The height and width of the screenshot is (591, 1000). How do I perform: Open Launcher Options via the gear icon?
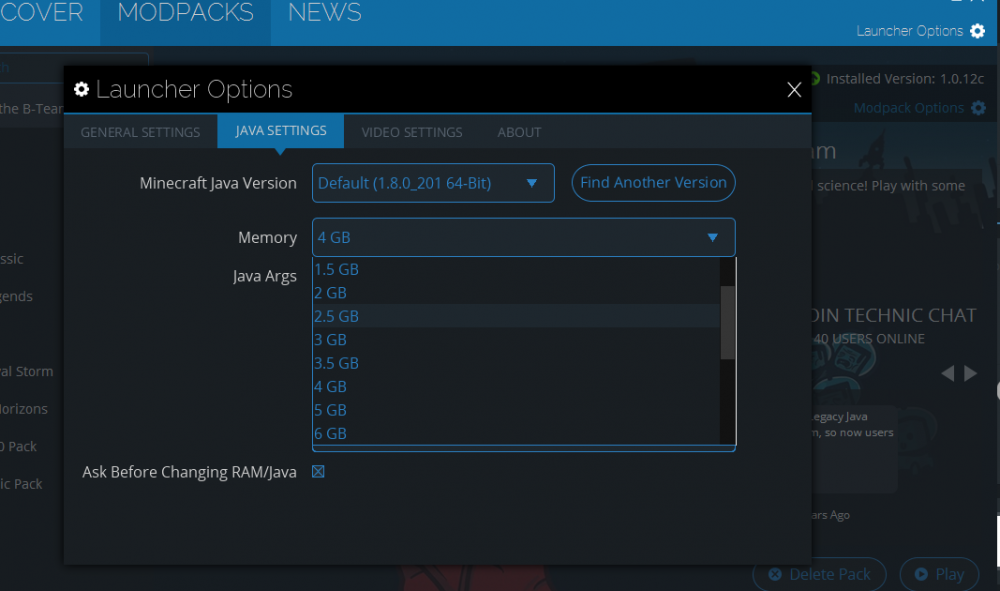(x=977, y=31)
